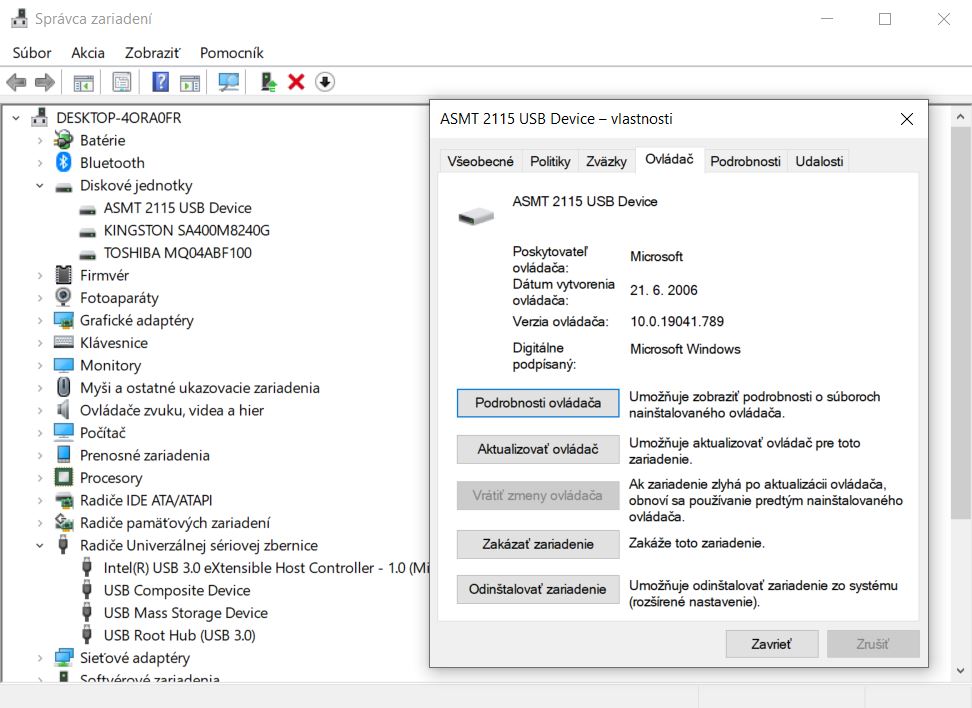The height and width of the screenshot is (708, 972).
Task: Click the Klávesnice keyboard icon
Action: point(63,342)
